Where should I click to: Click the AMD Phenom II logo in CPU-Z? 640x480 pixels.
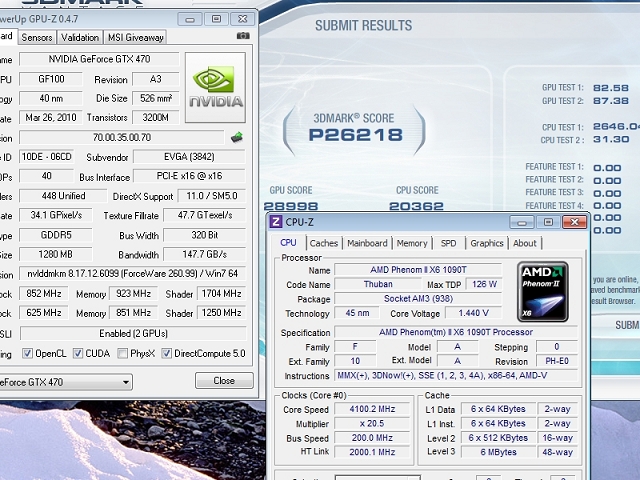(x=542, y=291)
